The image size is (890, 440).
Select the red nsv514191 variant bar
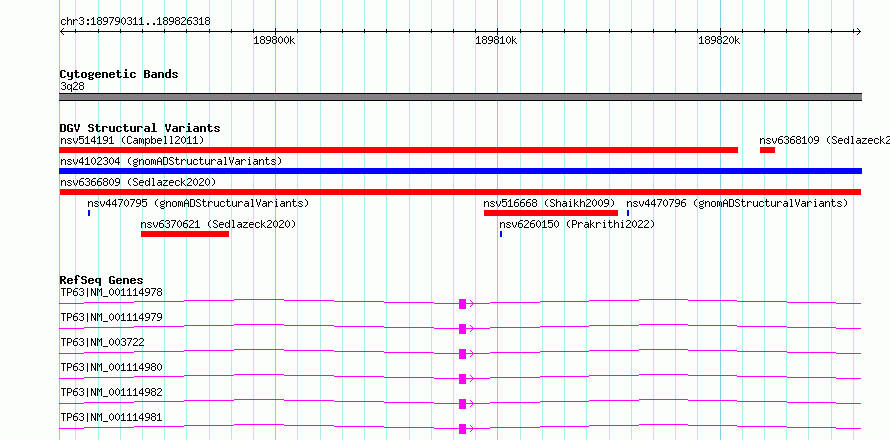point(398,150)
